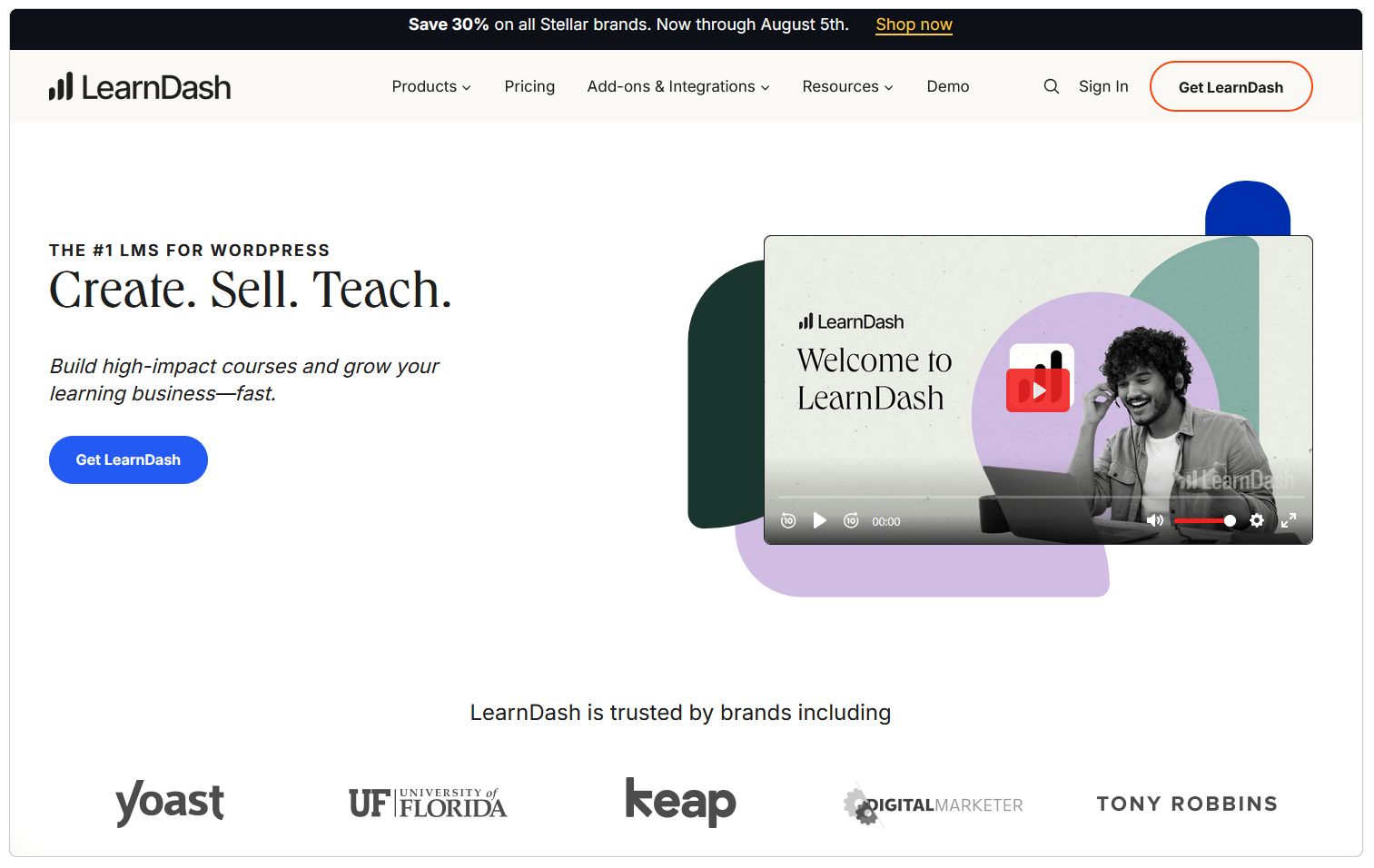The width and height of the screenshot is (1374, 868).
Task: Skip the video forward 10 seconds
Action: [851, 520]
